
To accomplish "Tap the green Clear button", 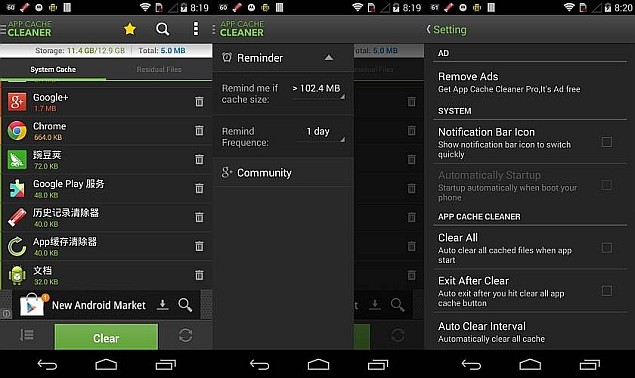I will point(106,337).
